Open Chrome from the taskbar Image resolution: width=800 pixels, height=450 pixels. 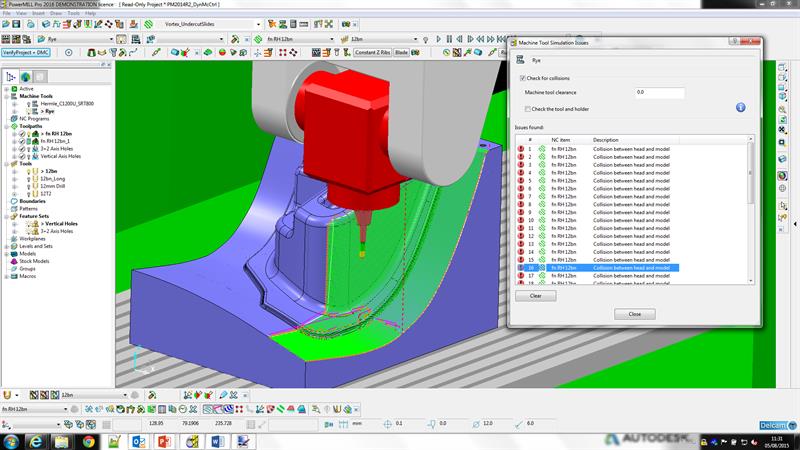pos(88,441)
